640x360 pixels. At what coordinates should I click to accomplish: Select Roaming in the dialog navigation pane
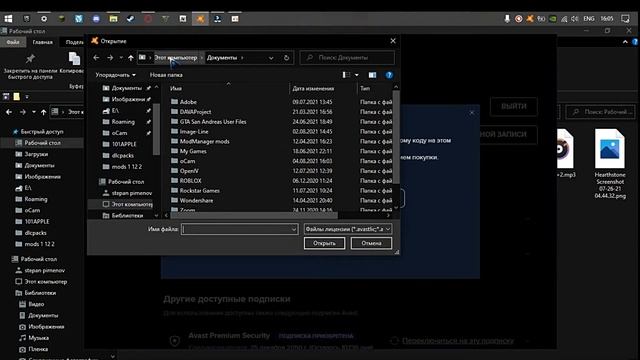point(123,122)
